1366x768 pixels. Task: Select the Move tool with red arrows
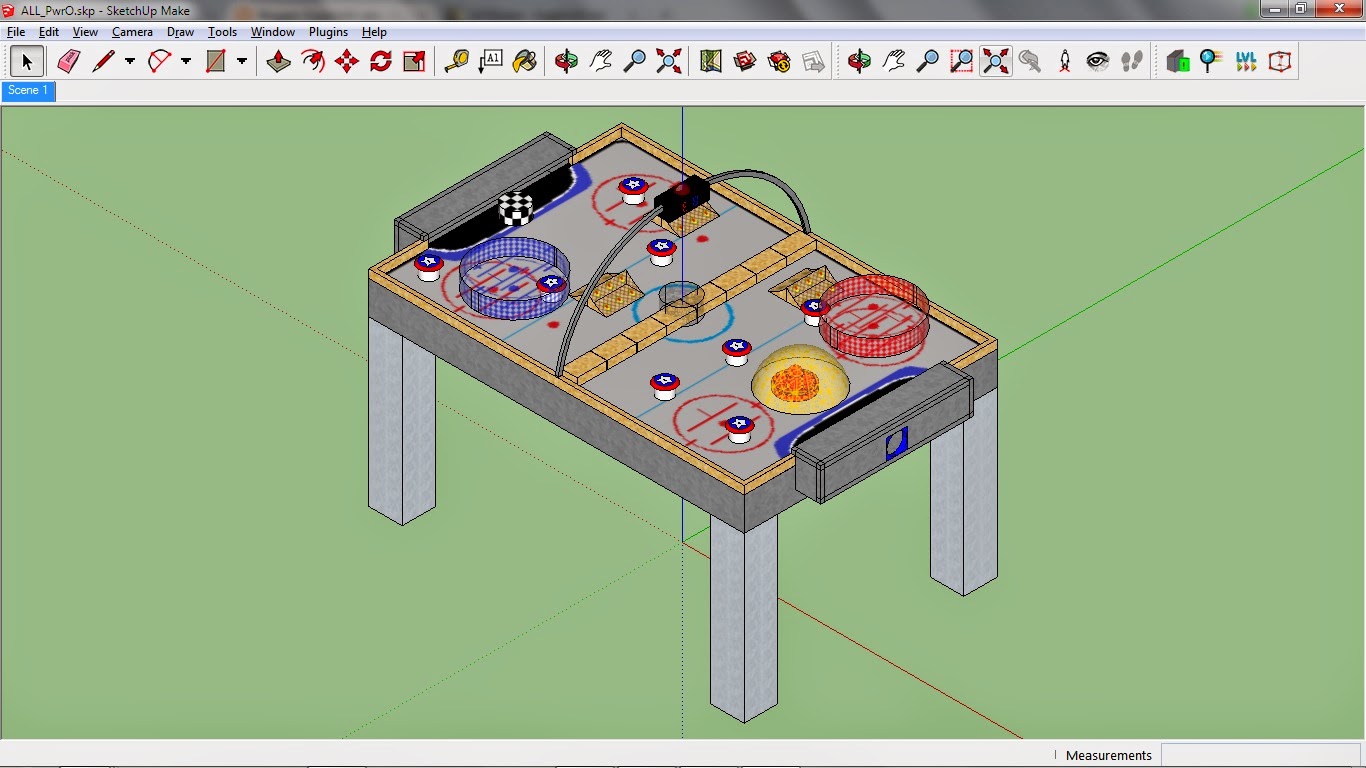(347, 62)
